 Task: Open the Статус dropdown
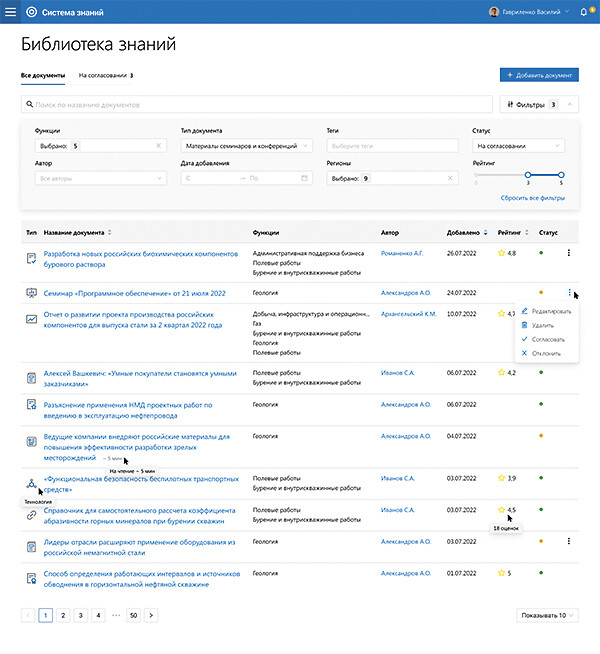click(571, 146)
